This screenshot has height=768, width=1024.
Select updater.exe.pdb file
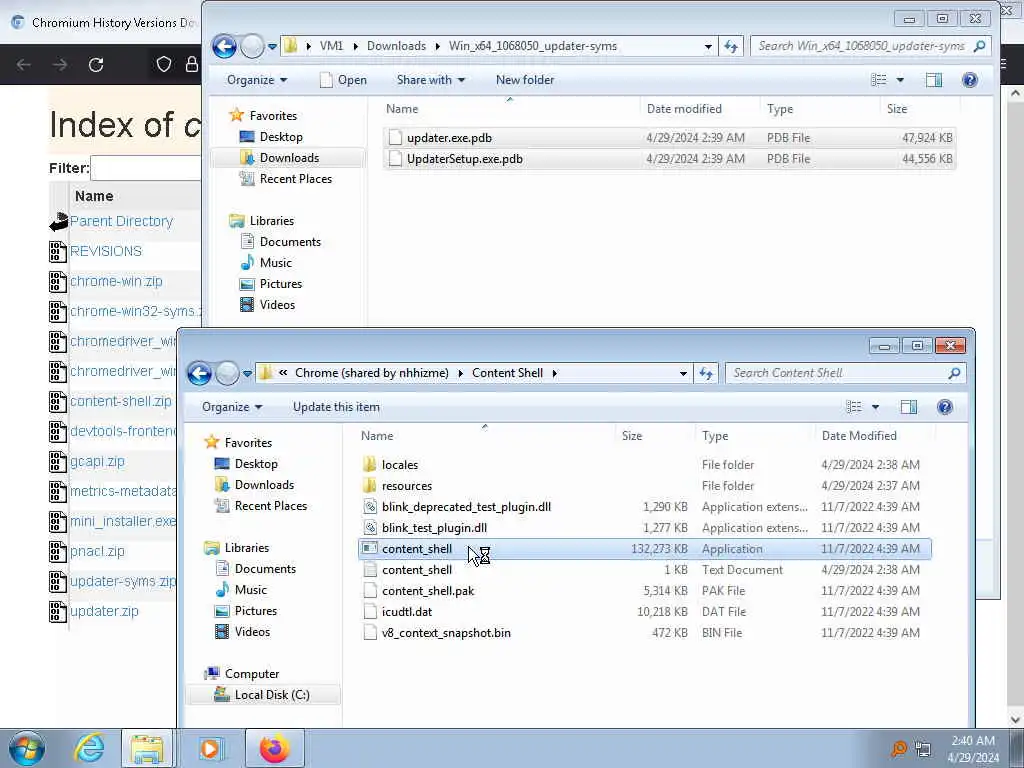tap(669, 138)
